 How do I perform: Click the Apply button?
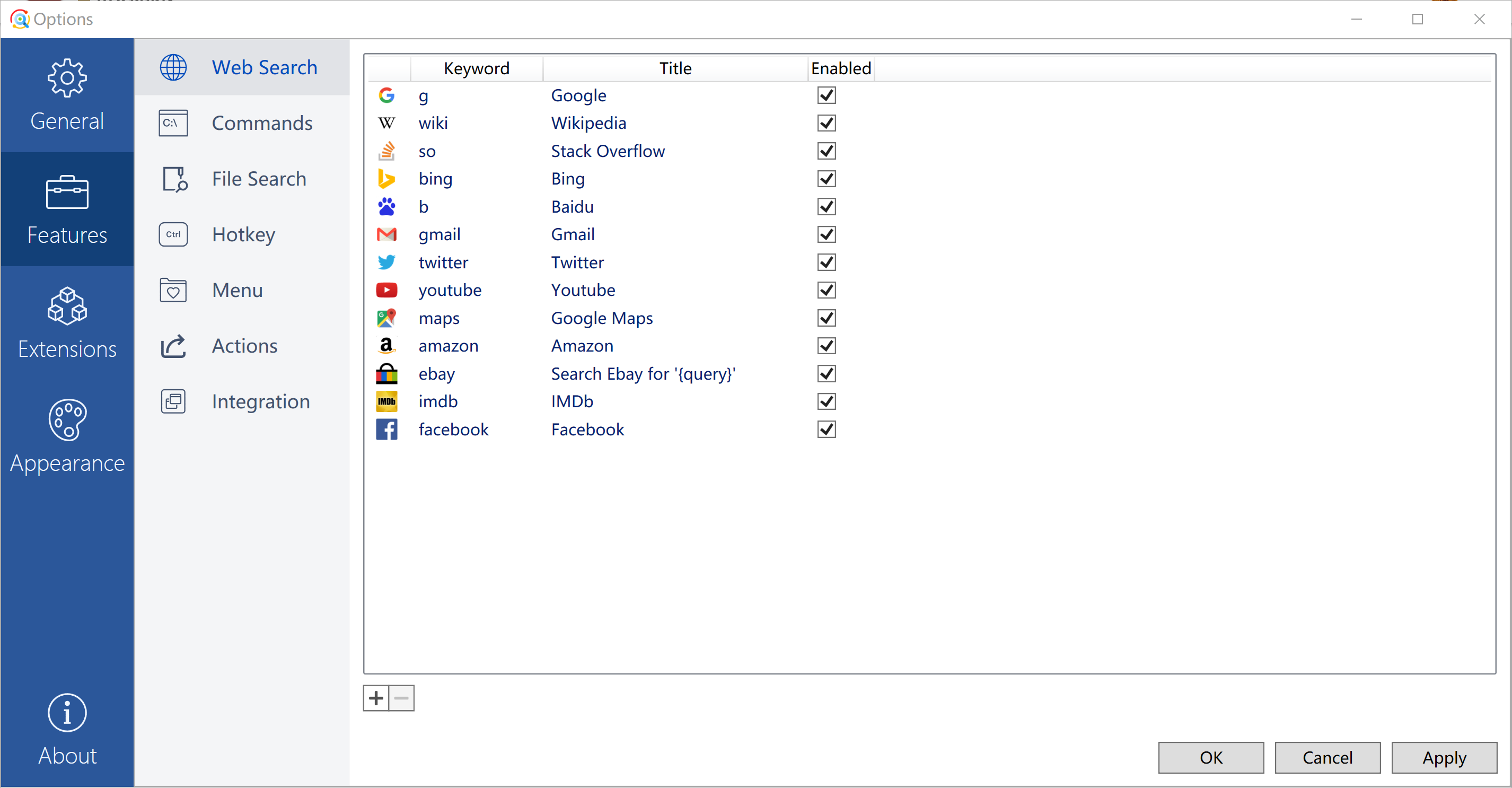pos(1444,757)
